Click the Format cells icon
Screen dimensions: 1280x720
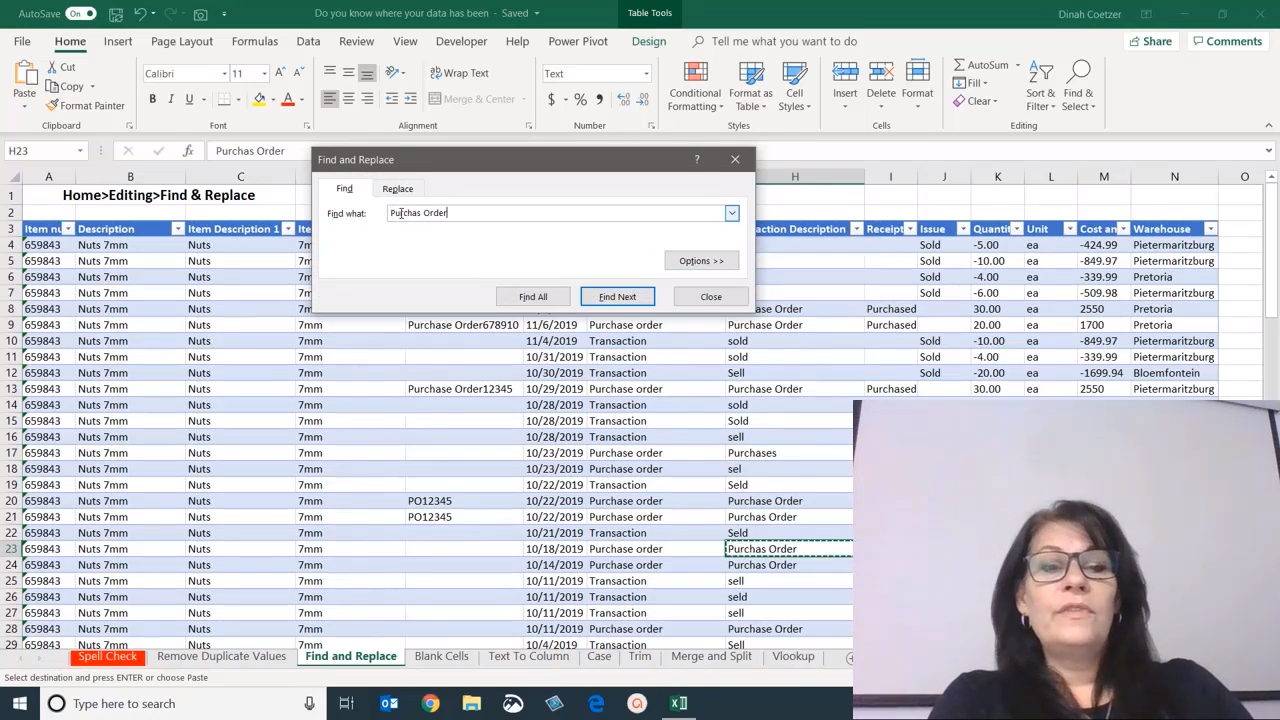point(917,72)
